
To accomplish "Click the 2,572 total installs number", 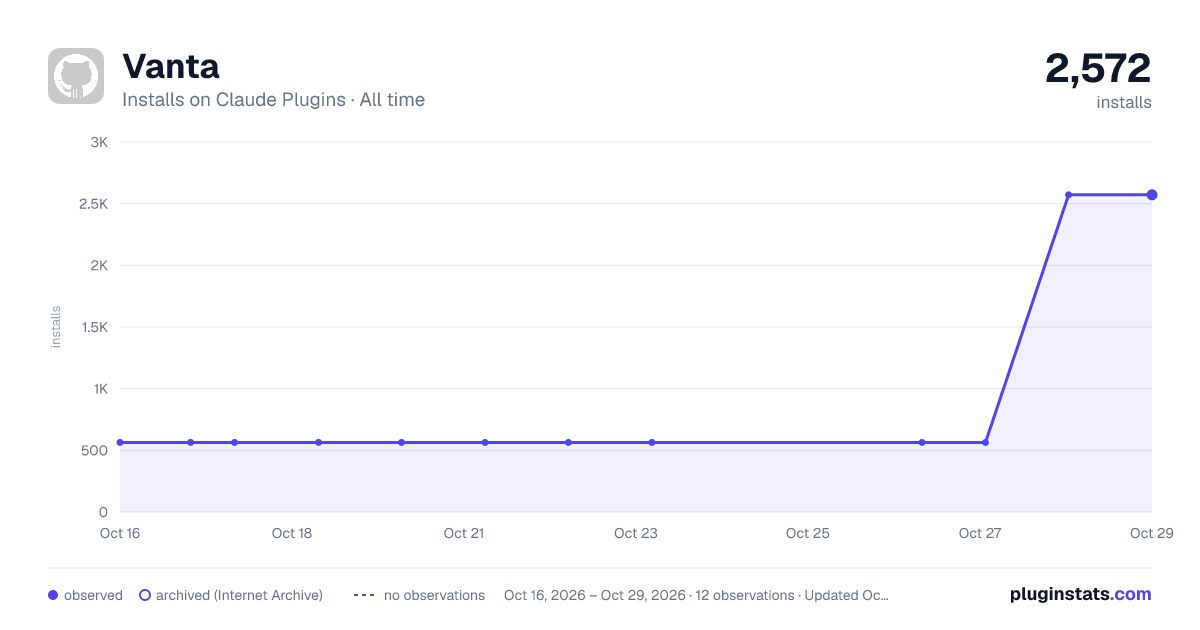I will coord(1098,68).
